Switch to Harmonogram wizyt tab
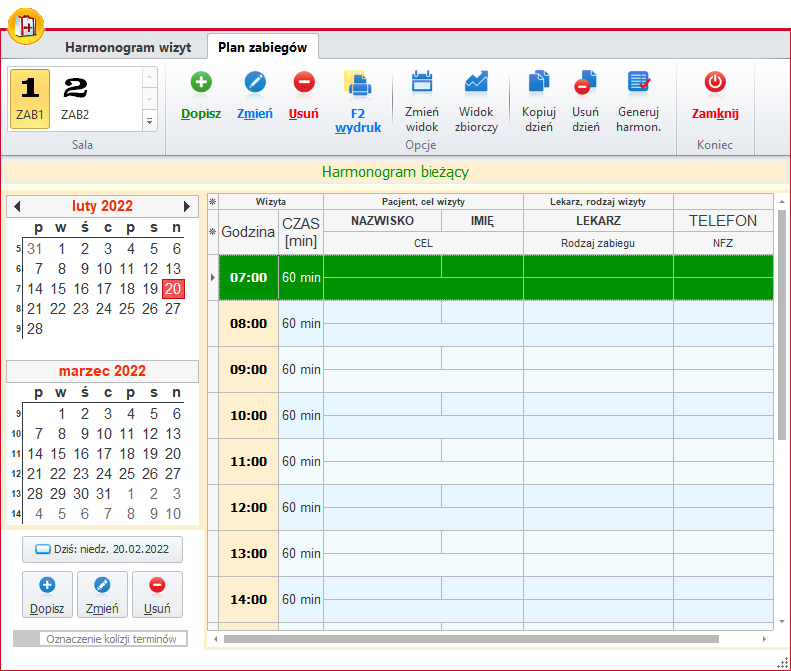The height and width of the screenshot is (671, 791). [x=128, y=47]
